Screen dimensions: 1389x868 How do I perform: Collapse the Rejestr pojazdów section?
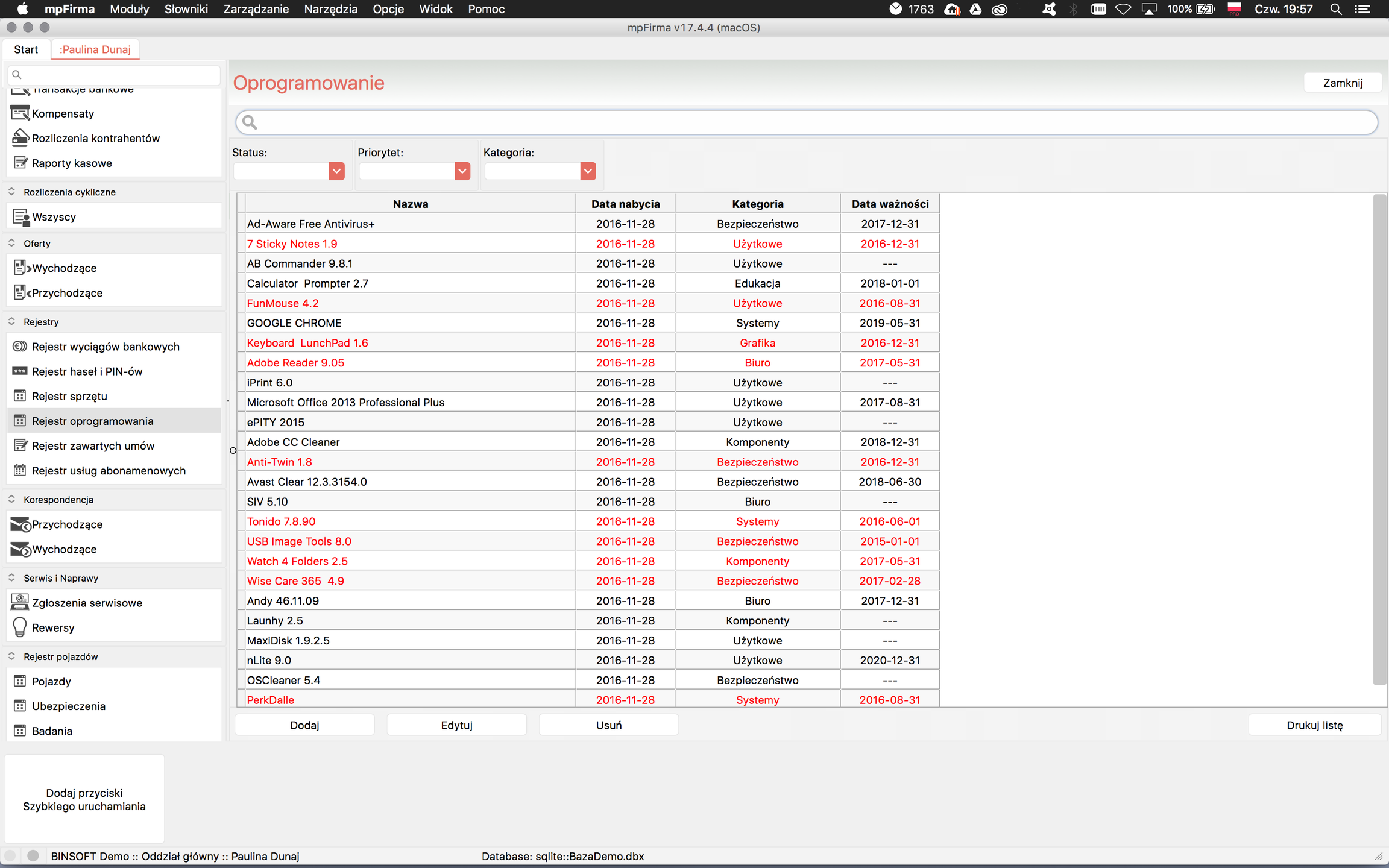point(11,656)
